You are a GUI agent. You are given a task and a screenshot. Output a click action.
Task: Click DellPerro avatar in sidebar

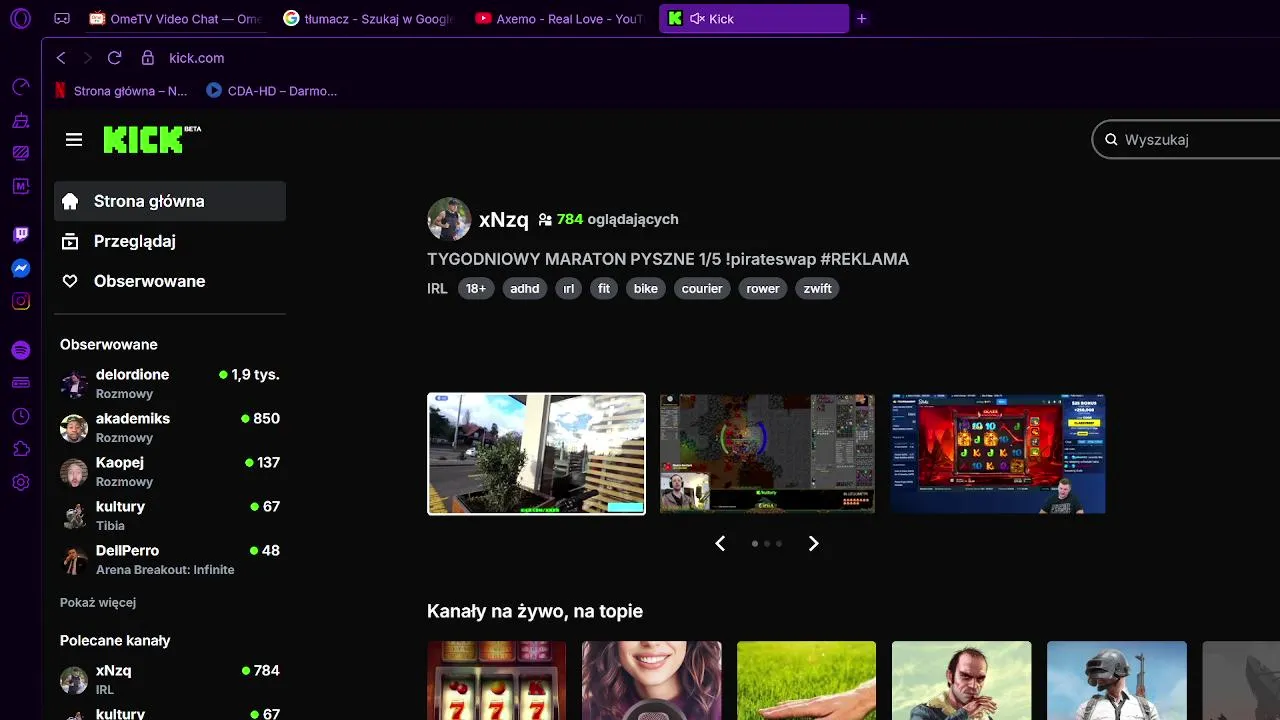coord(74,560)
